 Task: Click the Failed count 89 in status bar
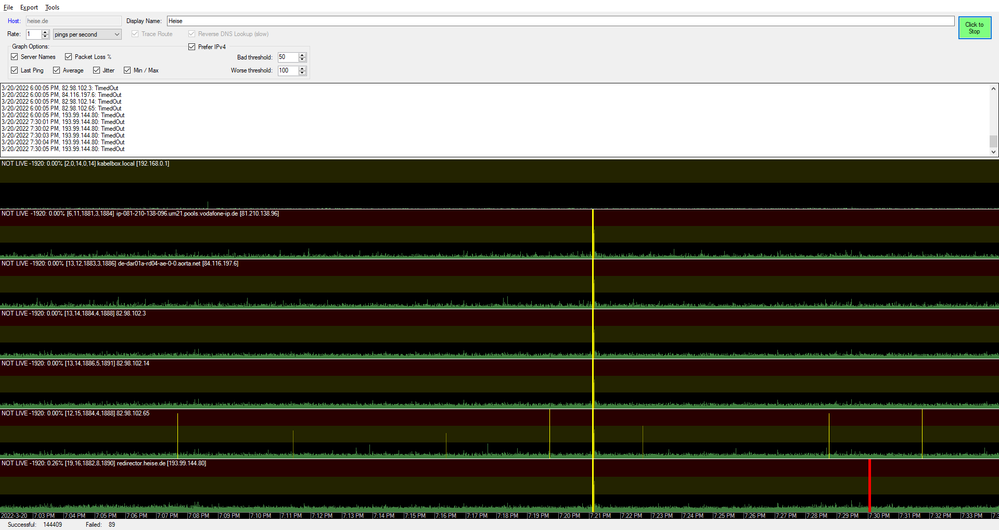point(111,525)
